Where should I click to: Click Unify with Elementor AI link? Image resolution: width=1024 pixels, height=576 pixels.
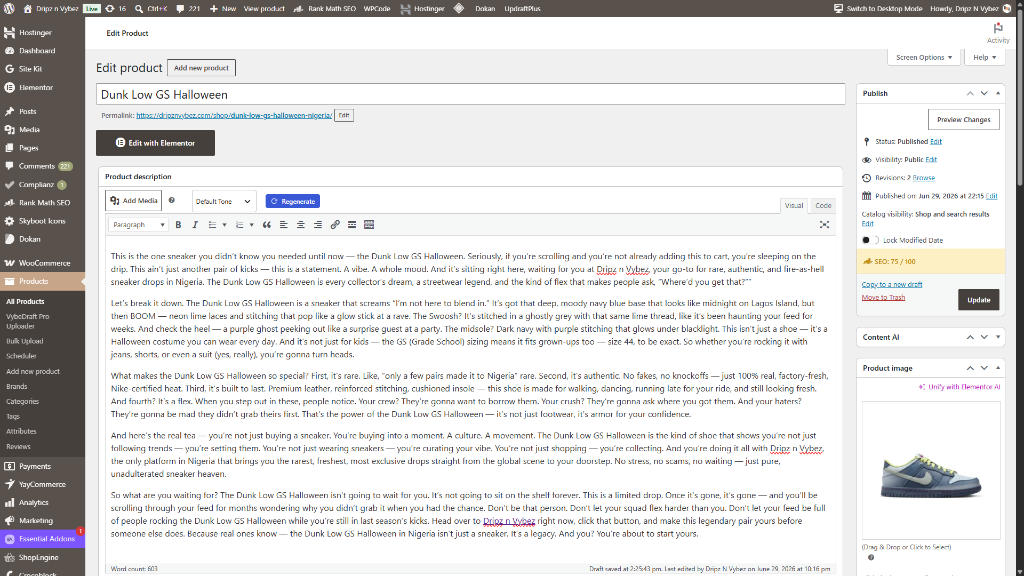(x=959, y=387)
